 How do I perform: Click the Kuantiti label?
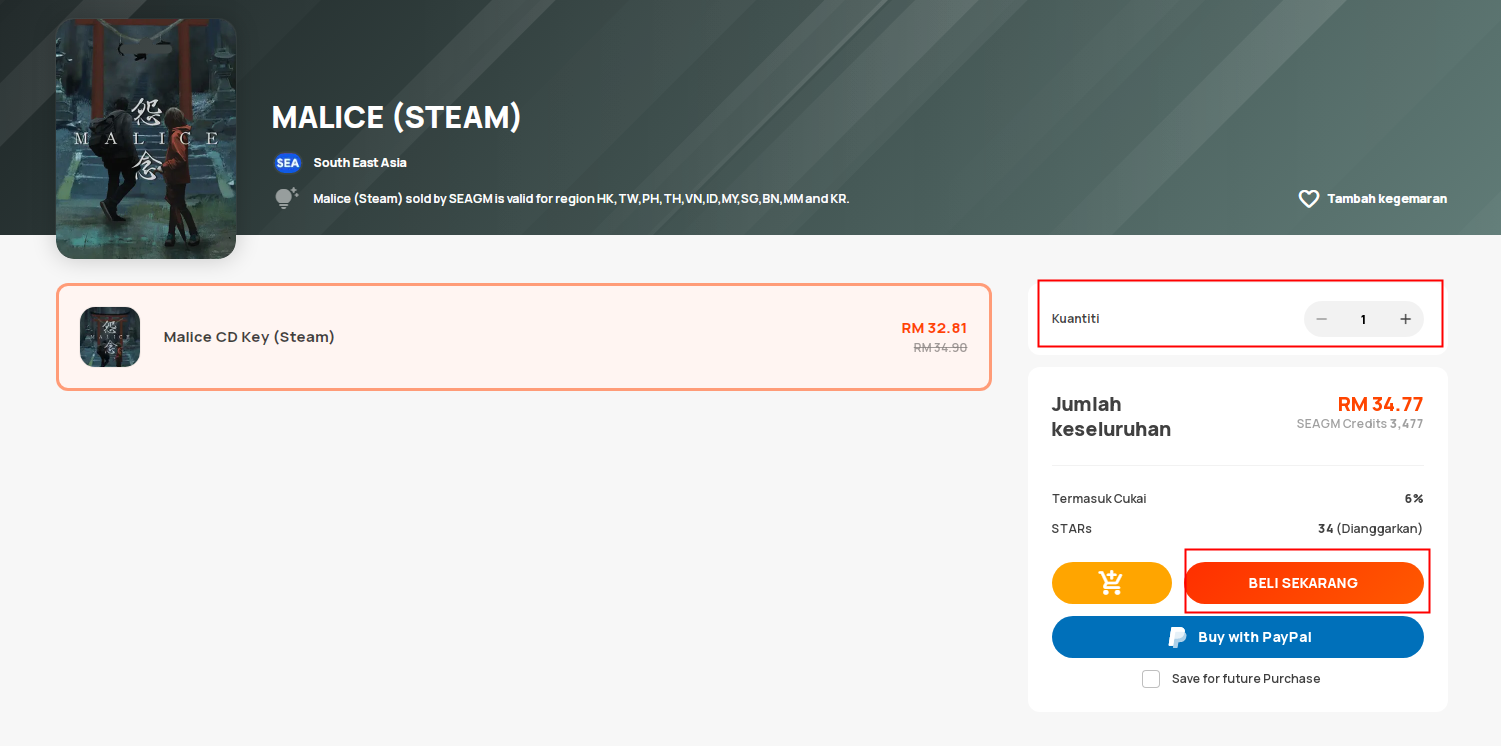[1076, 319]
